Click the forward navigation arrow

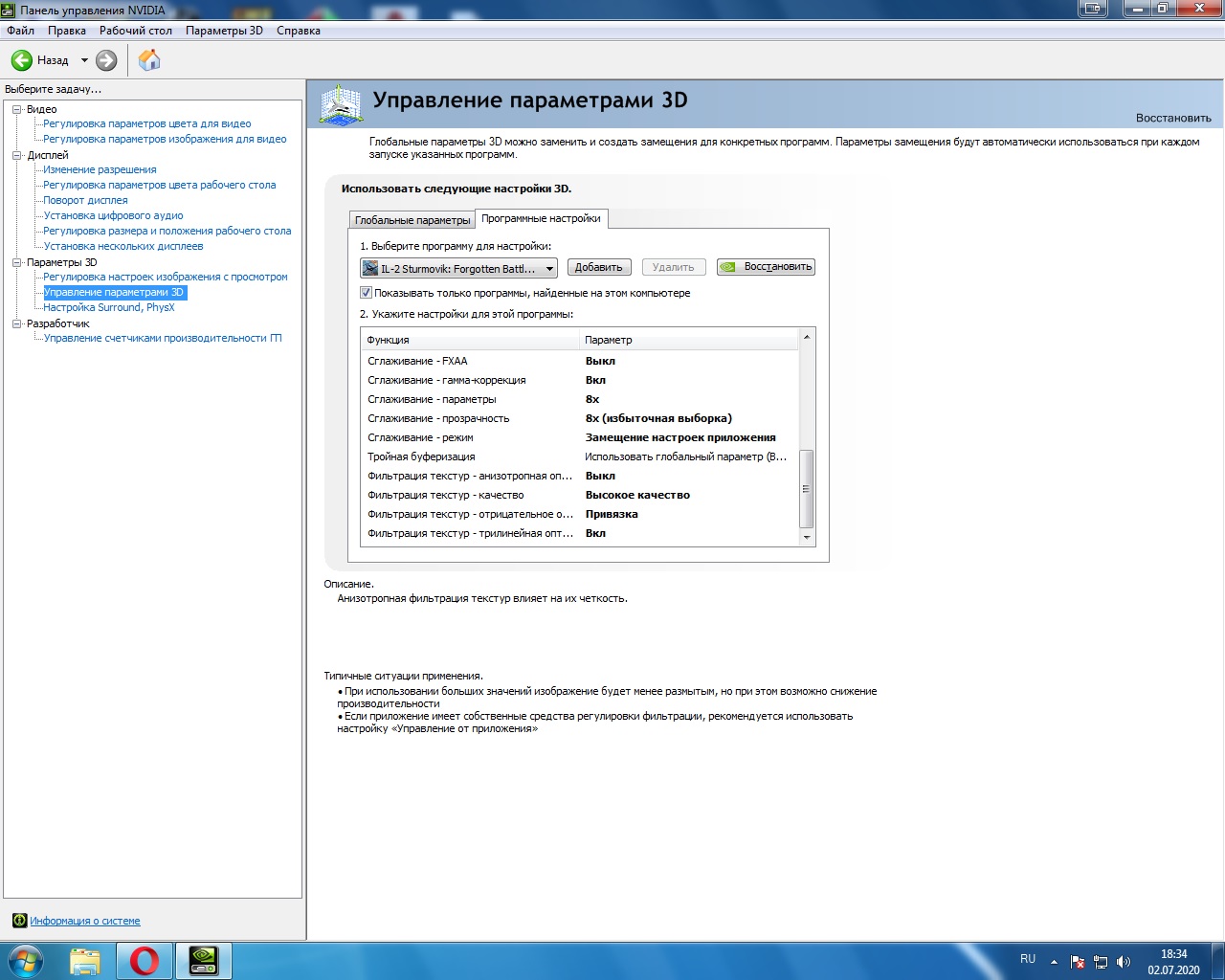point(106,60)
